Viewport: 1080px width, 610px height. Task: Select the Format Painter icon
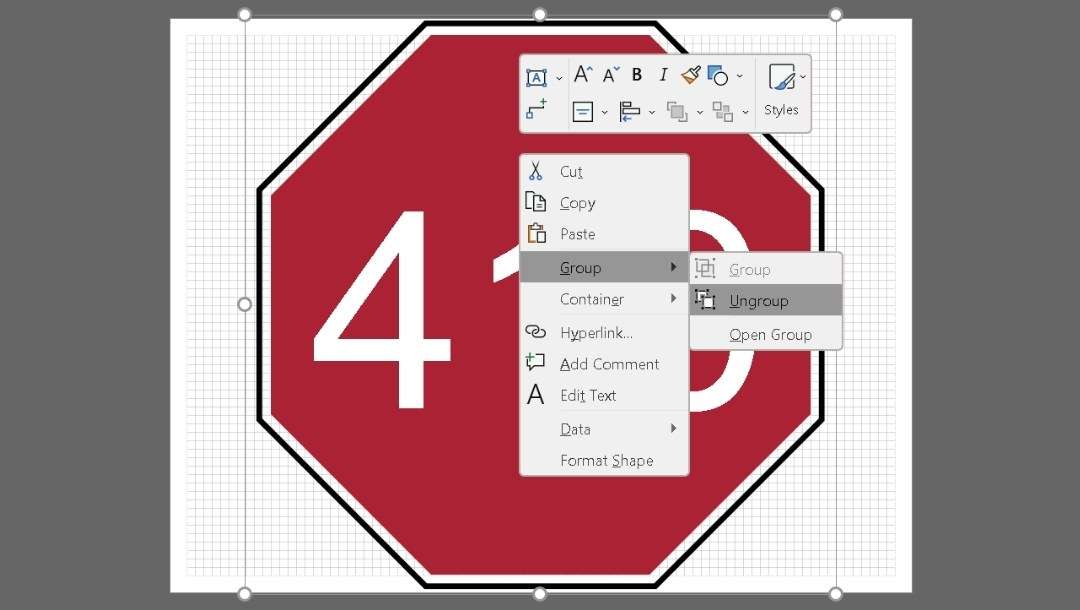coord(689,75)
